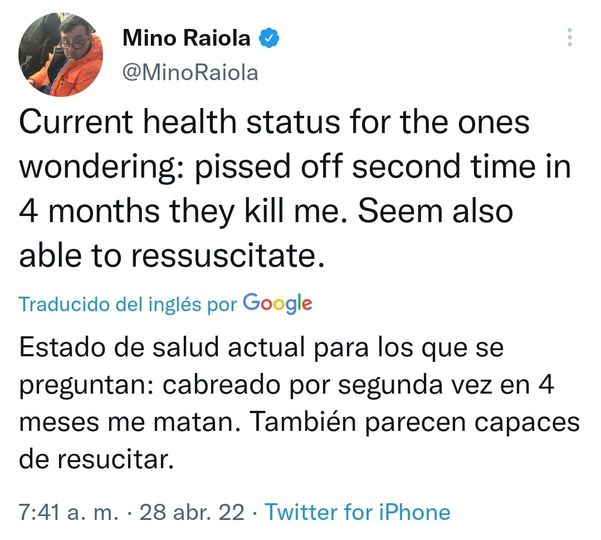Click the line 'able to ressuscitate.'
This screenshot has height=540, width=601.
(173, 257)
